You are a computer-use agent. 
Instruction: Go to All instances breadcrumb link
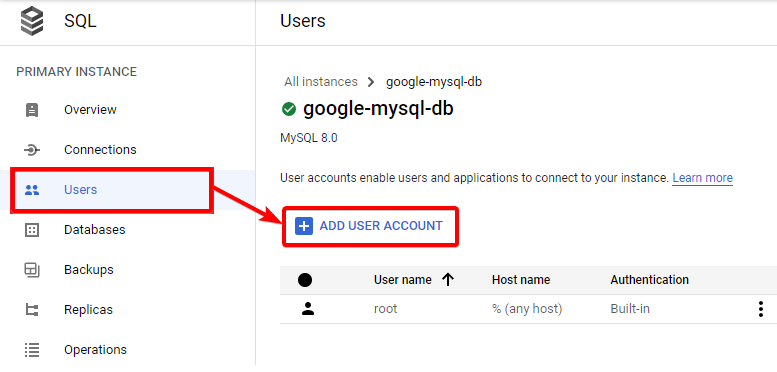coord(321,82)
